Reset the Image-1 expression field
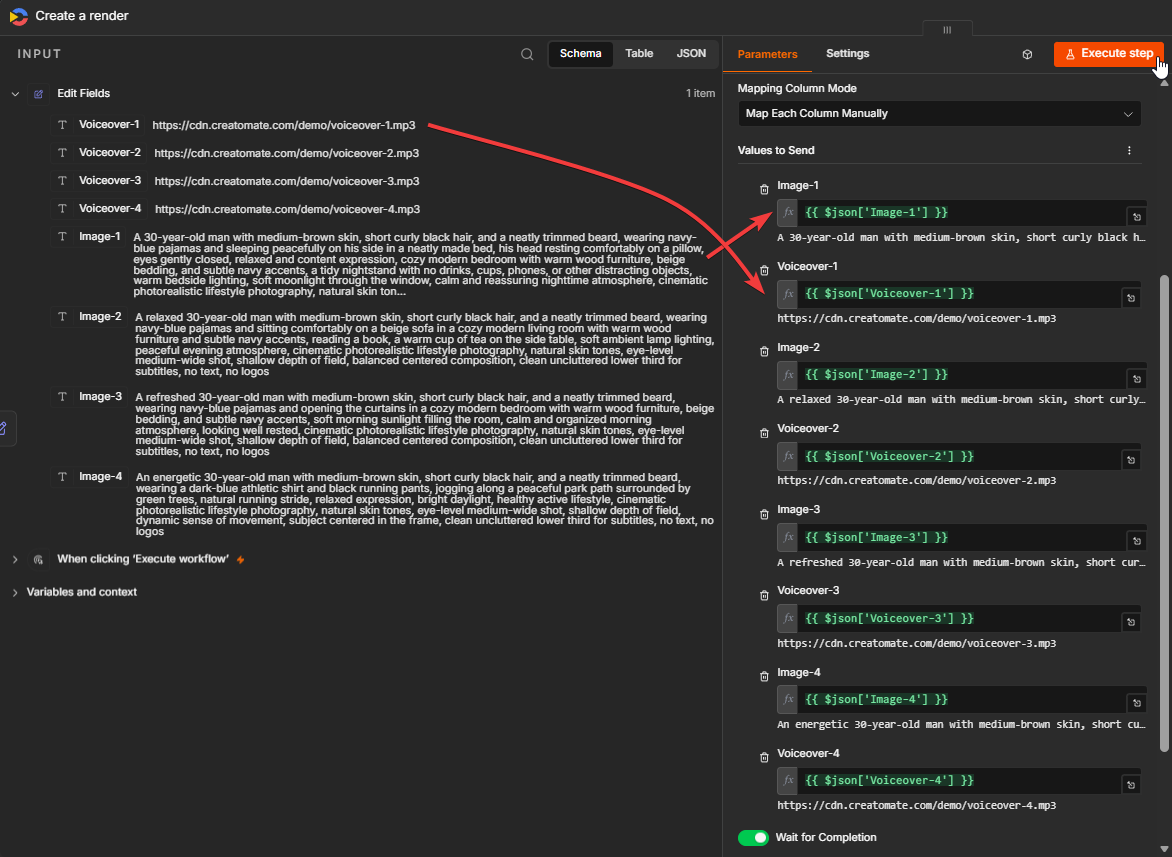Screen dimensions: 1172x857 pos(1136,217)
